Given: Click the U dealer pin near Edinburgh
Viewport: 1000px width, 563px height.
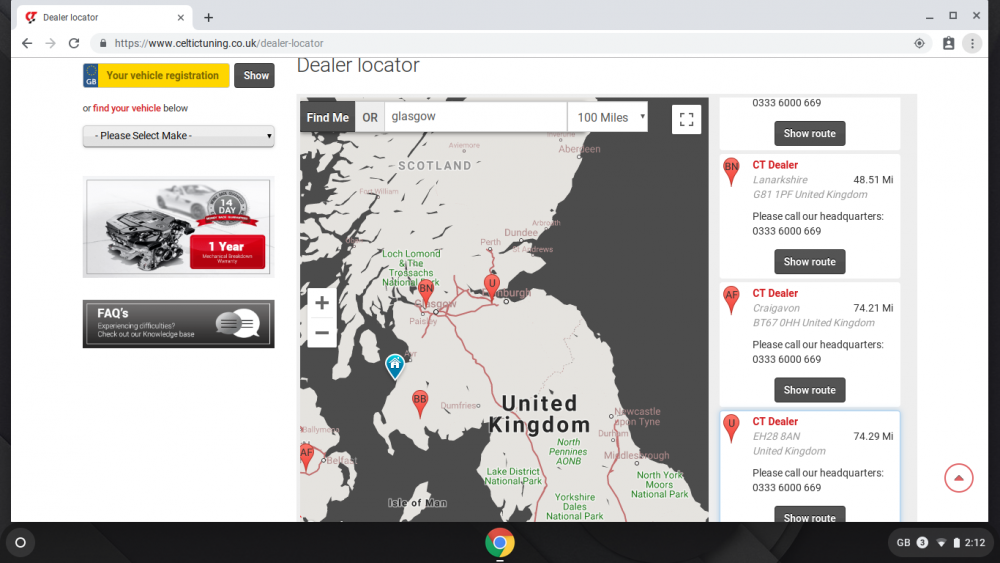Looking at the screenshot, I should pyautogui.click(x=491, y=286).
